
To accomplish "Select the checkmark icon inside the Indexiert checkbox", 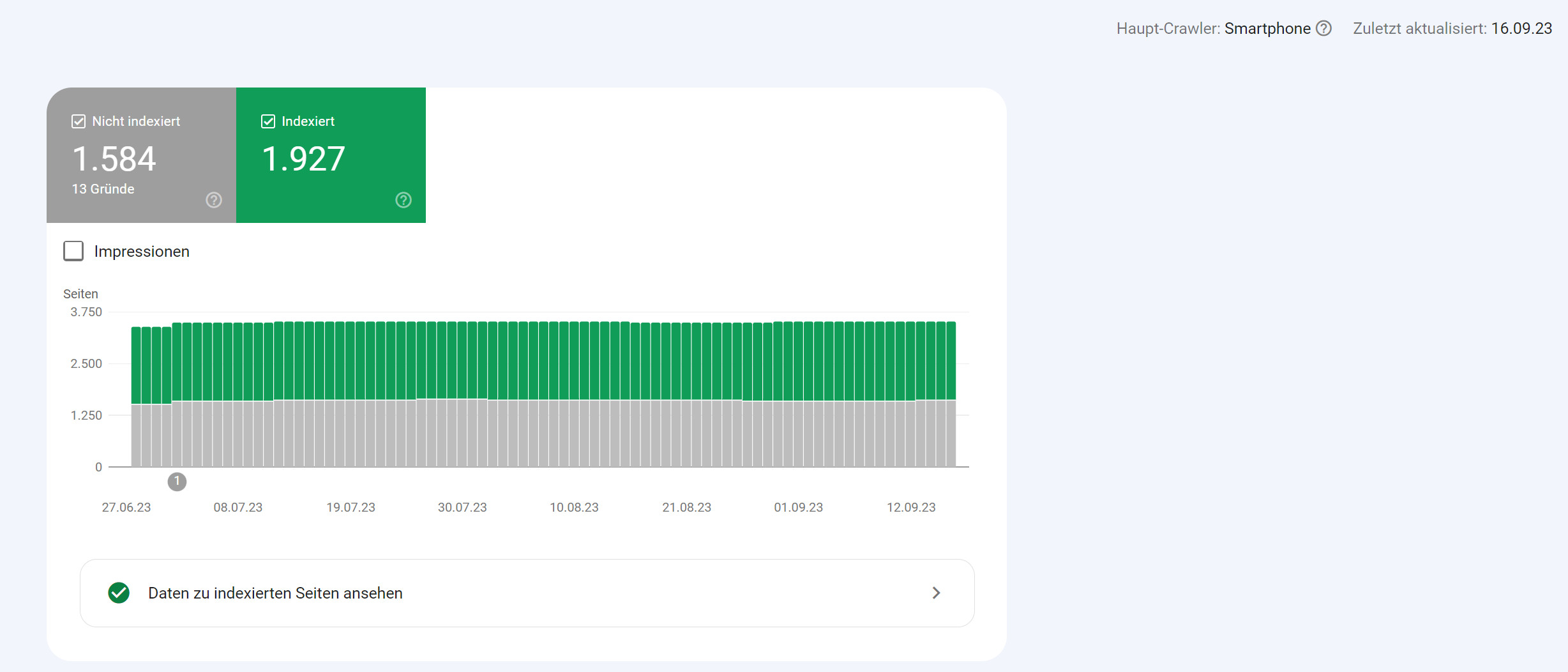I will 268,121.
